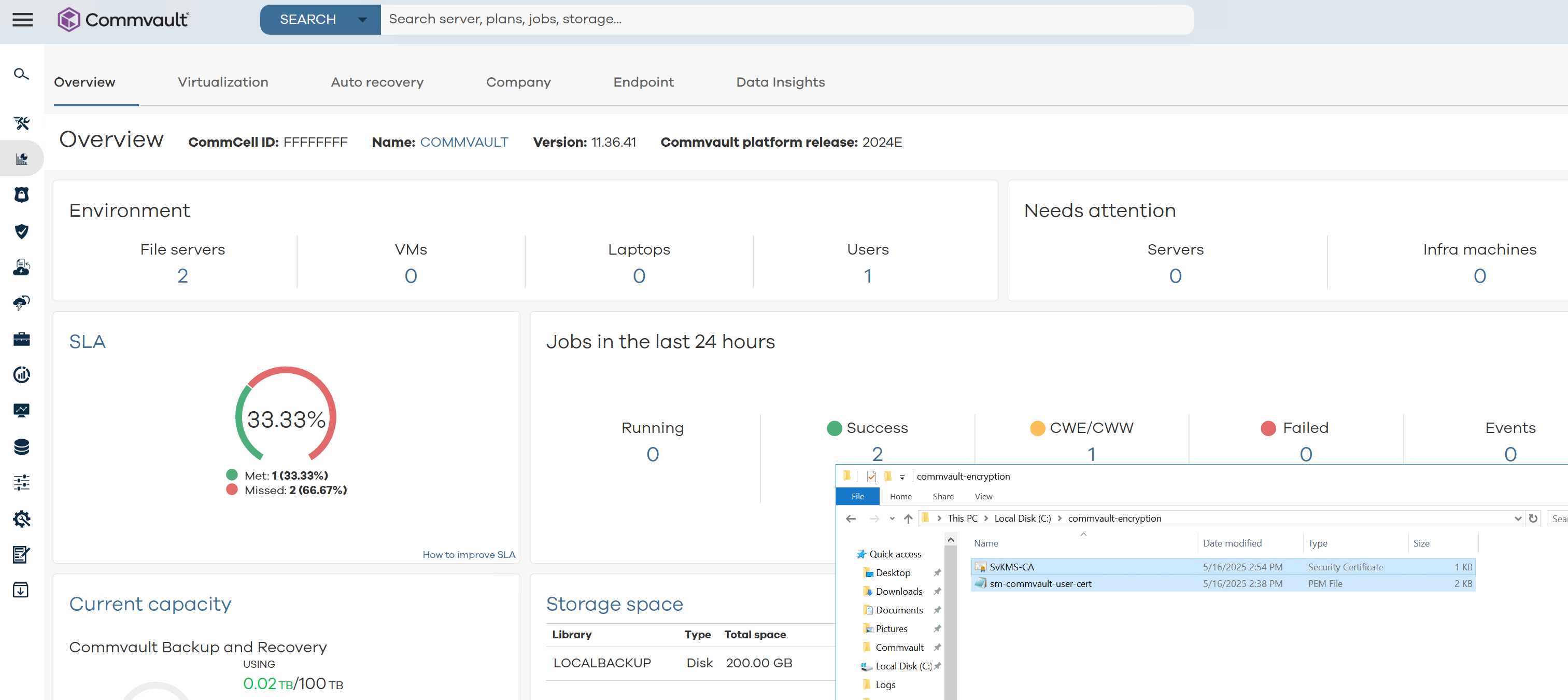Open Quick Access Toolbar customize dropdown in Explorer
Screen dimensions: 1568x700
coord(902,477)
